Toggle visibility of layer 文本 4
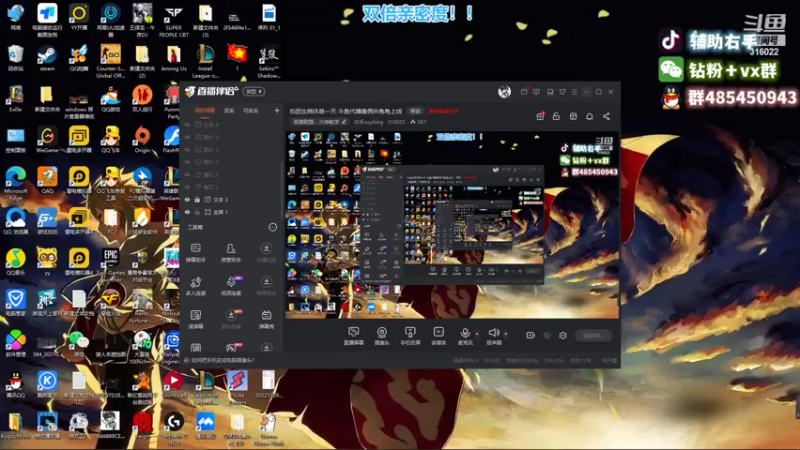Viewport: 800px width, 450px height. pyautogui.click(x=187, y=124)
